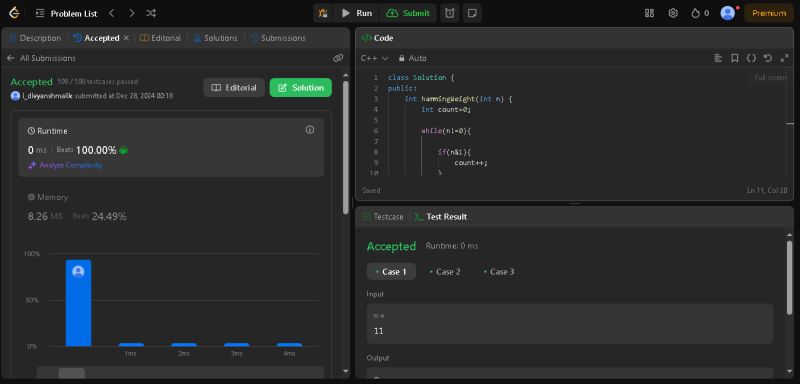
Task: Click 'Ln 11, Col 20' status text
Action: (x=767, y=190)
